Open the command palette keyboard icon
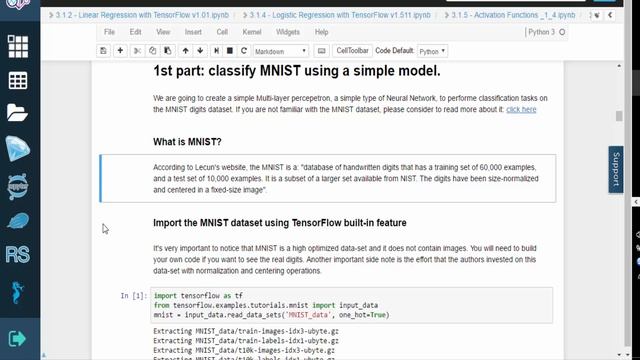 pos(322,51)
